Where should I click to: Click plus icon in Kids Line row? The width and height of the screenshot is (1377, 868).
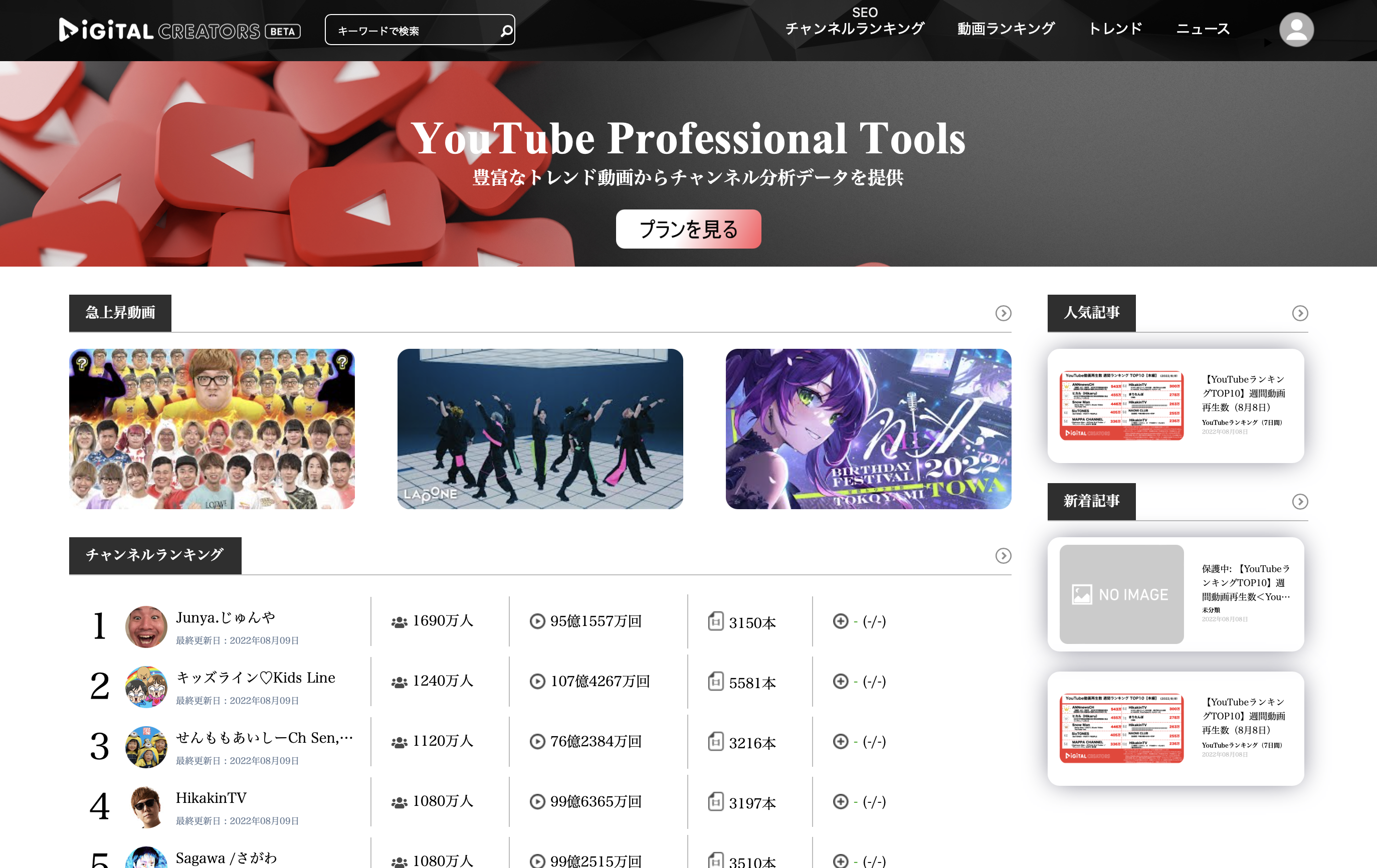click(840, 681)
